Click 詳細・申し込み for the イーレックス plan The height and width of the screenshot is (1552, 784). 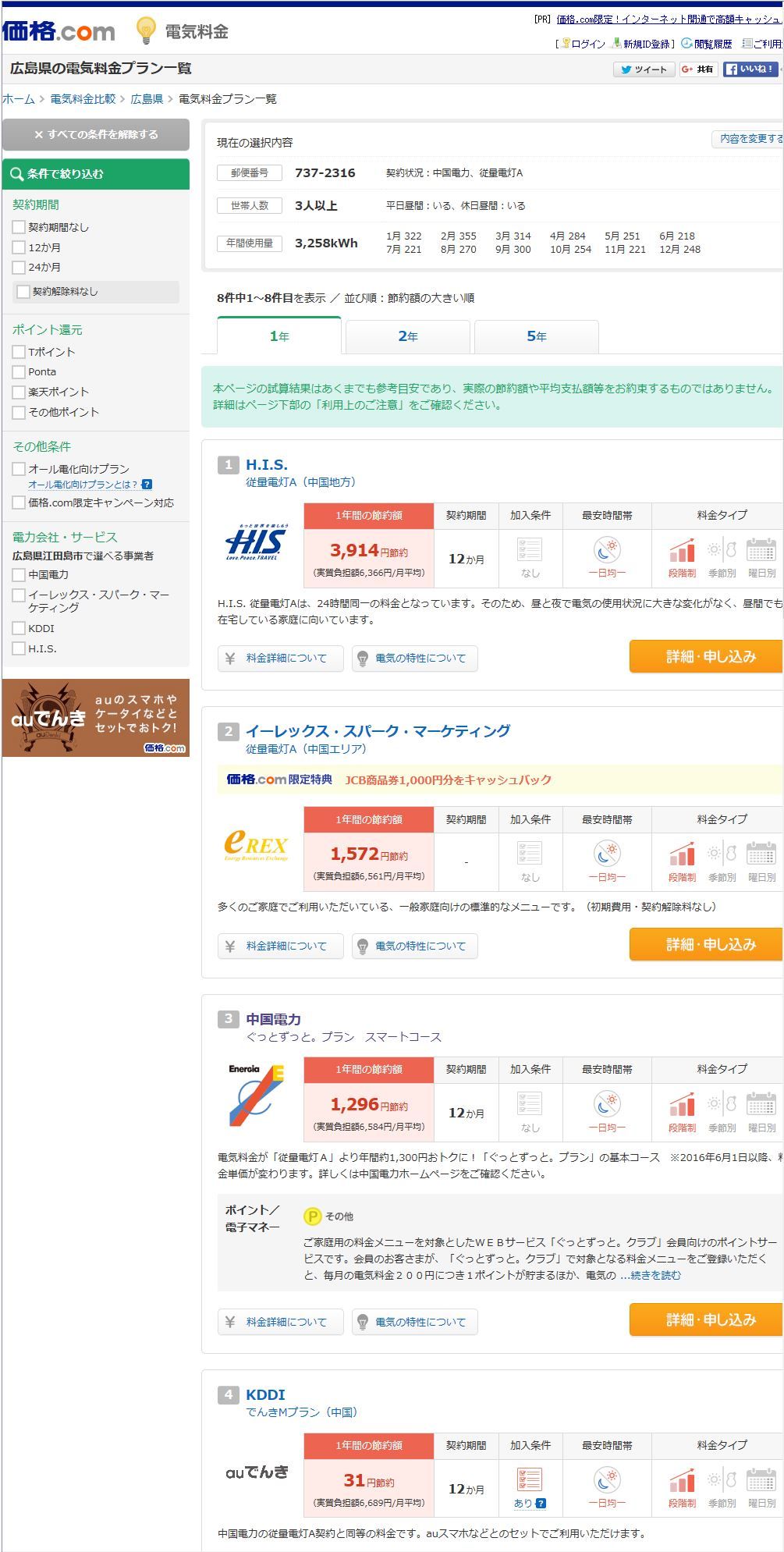pos(707,944)
